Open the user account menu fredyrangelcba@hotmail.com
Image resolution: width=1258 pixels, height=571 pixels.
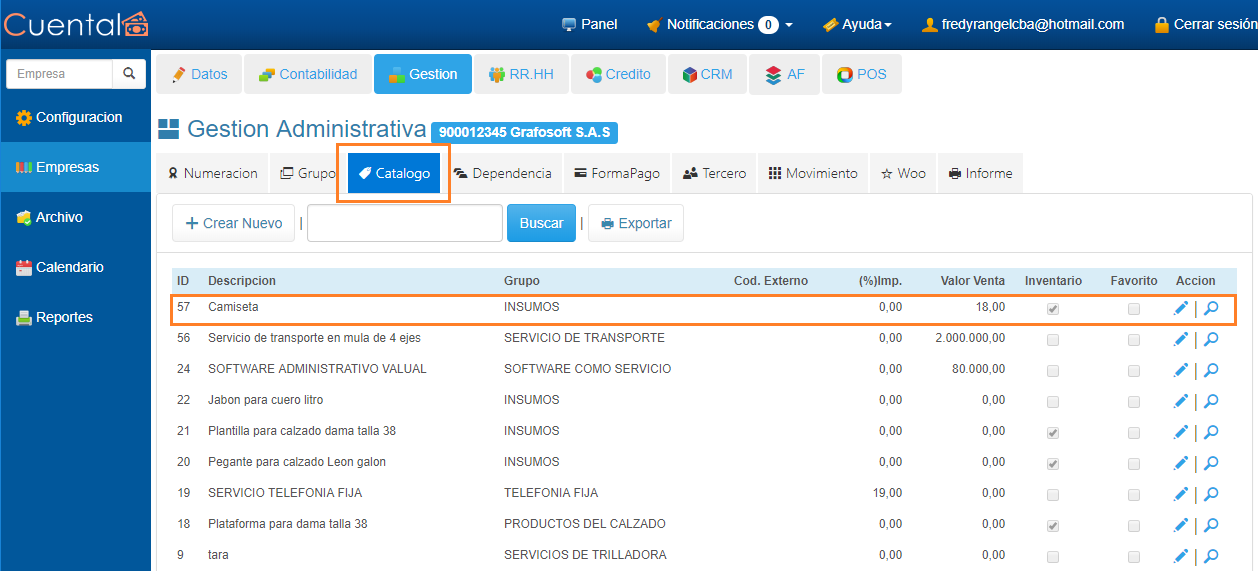click(x=1022, y=24)
